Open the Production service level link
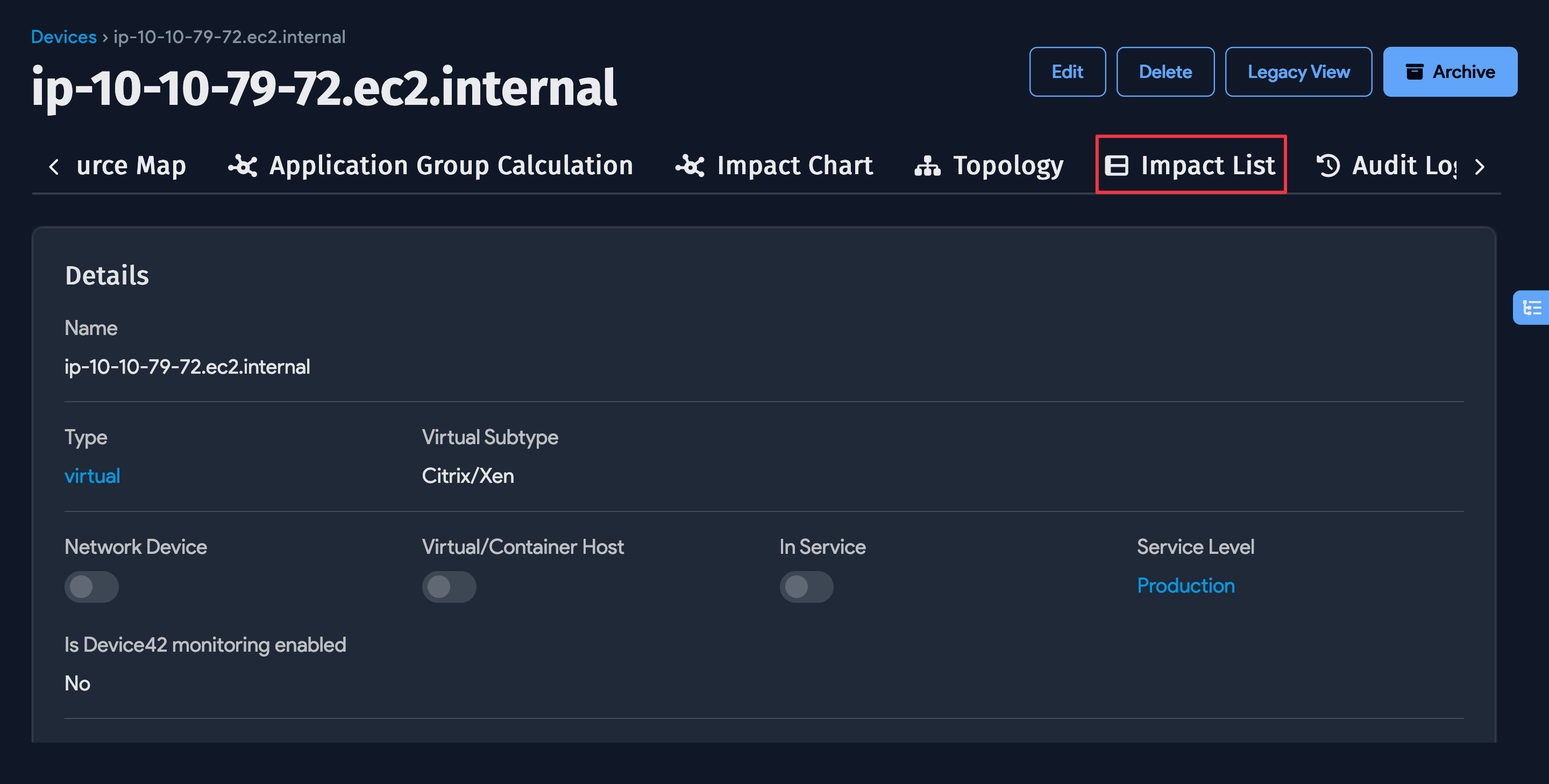 point(1185,585)
